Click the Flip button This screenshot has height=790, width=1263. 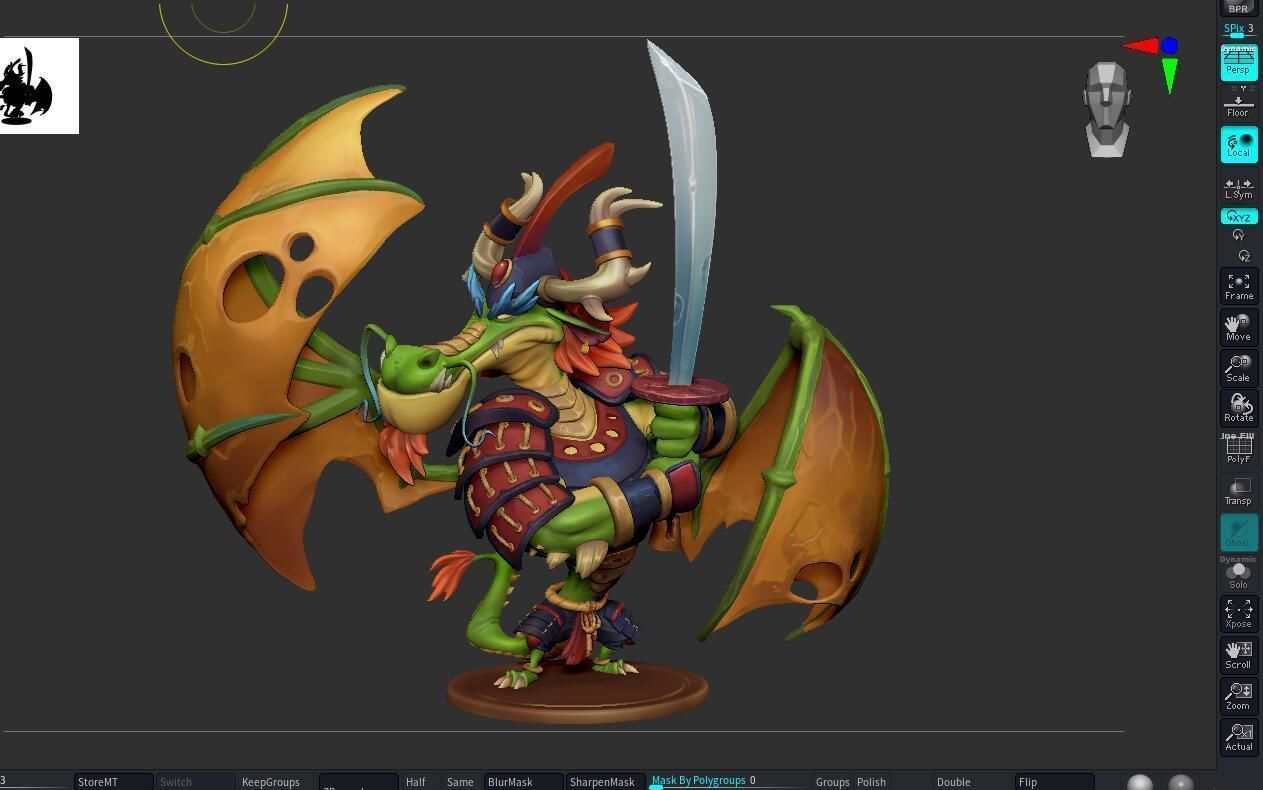coord(1054,782)
